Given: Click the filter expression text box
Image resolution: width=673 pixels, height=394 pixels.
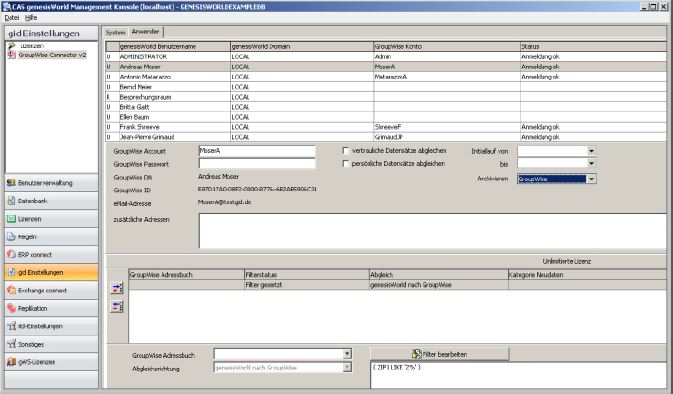Looking at the screenshot, I should pos(518,376).
